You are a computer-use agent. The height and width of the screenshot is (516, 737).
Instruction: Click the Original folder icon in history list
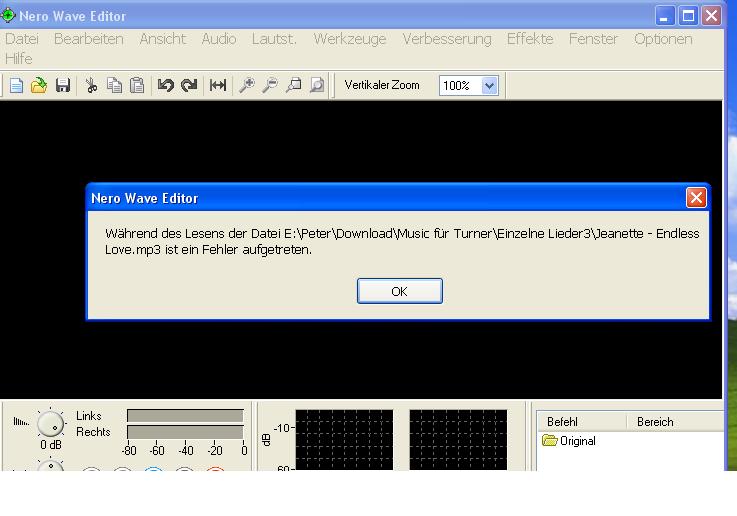[549, 441]
